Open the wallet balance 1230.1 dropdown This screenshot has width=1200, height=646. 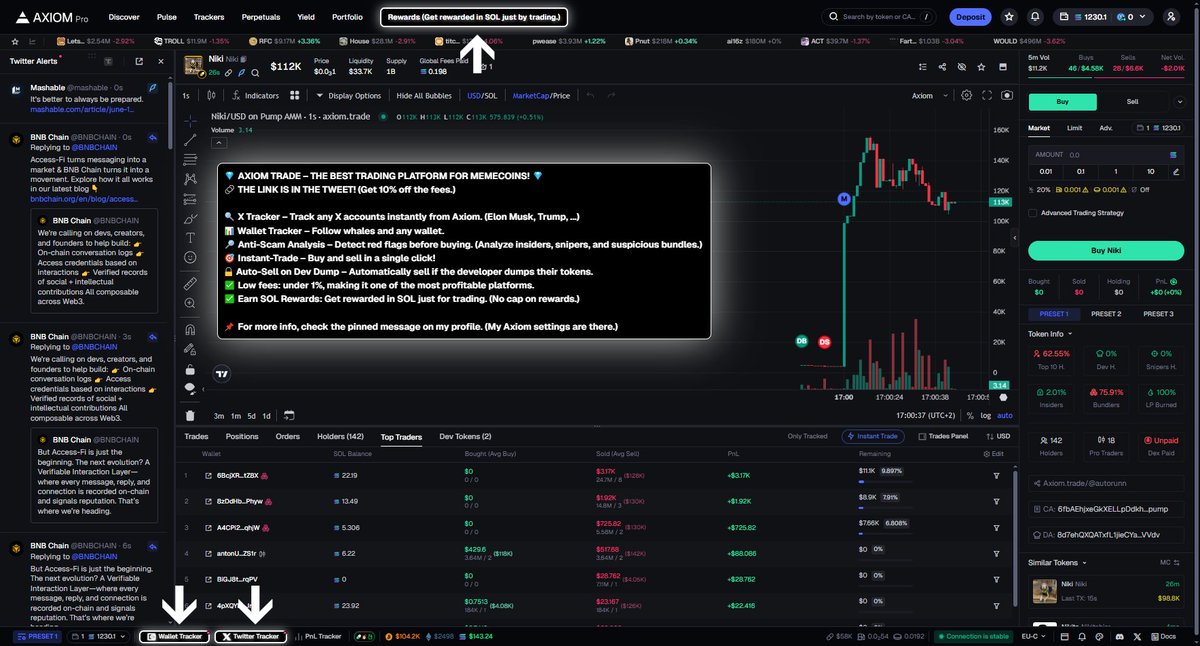point(1105,17)
